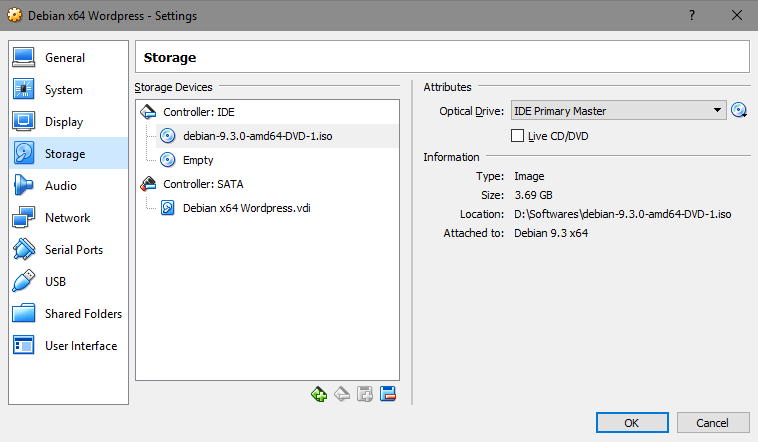Viewport: 758px width, 442px height.
Task: Confirm settings with OK button
Action: point(632,423)
